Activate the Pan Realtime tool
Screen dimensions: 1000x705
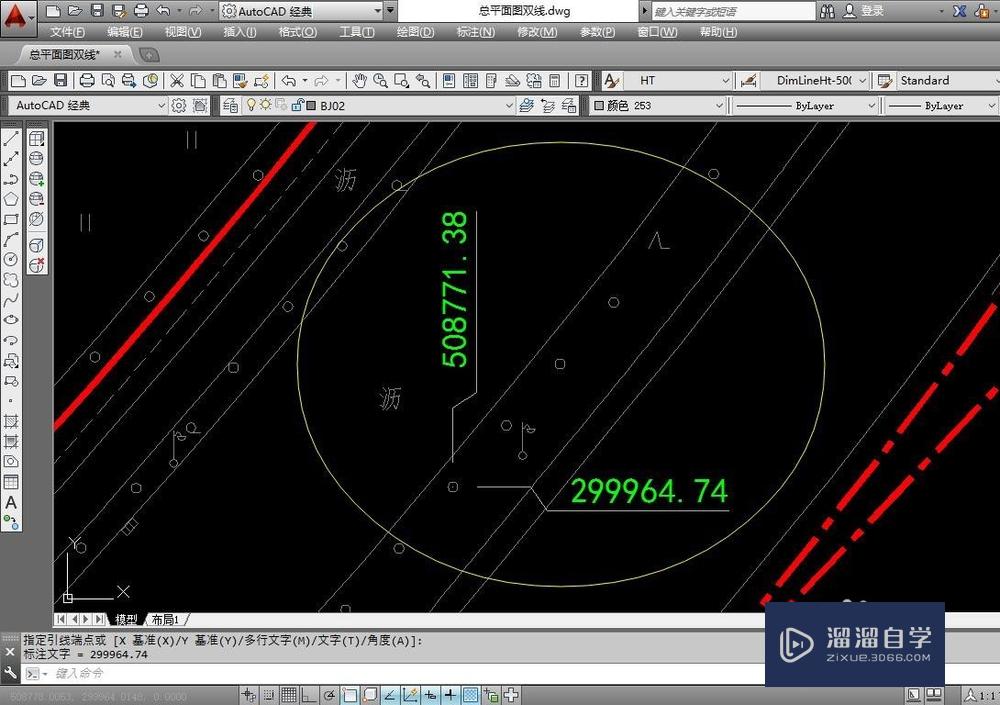pyautogui.click(x=361, y=80)
